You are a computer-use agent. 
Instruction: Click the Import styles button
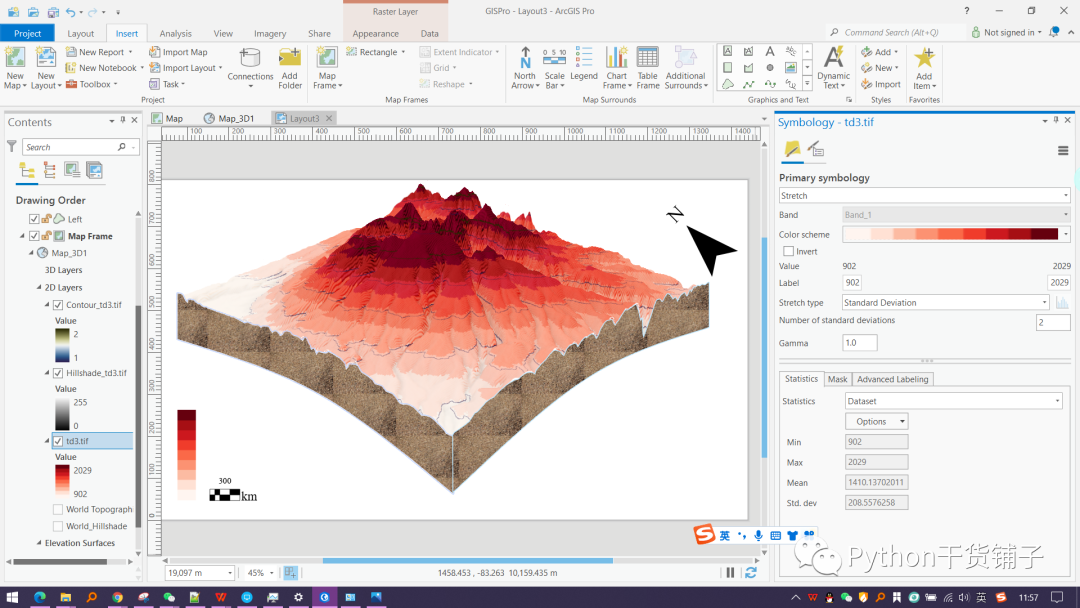pos(881,84)
